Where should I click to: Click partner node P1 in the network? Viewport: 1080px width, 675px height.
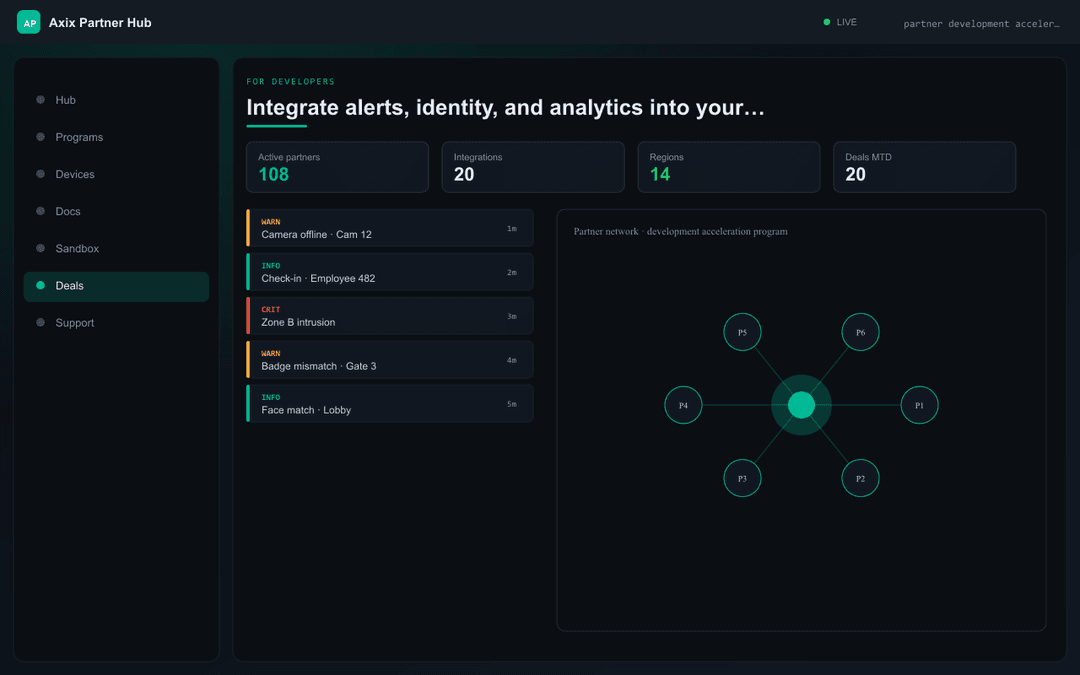[920, 405]
